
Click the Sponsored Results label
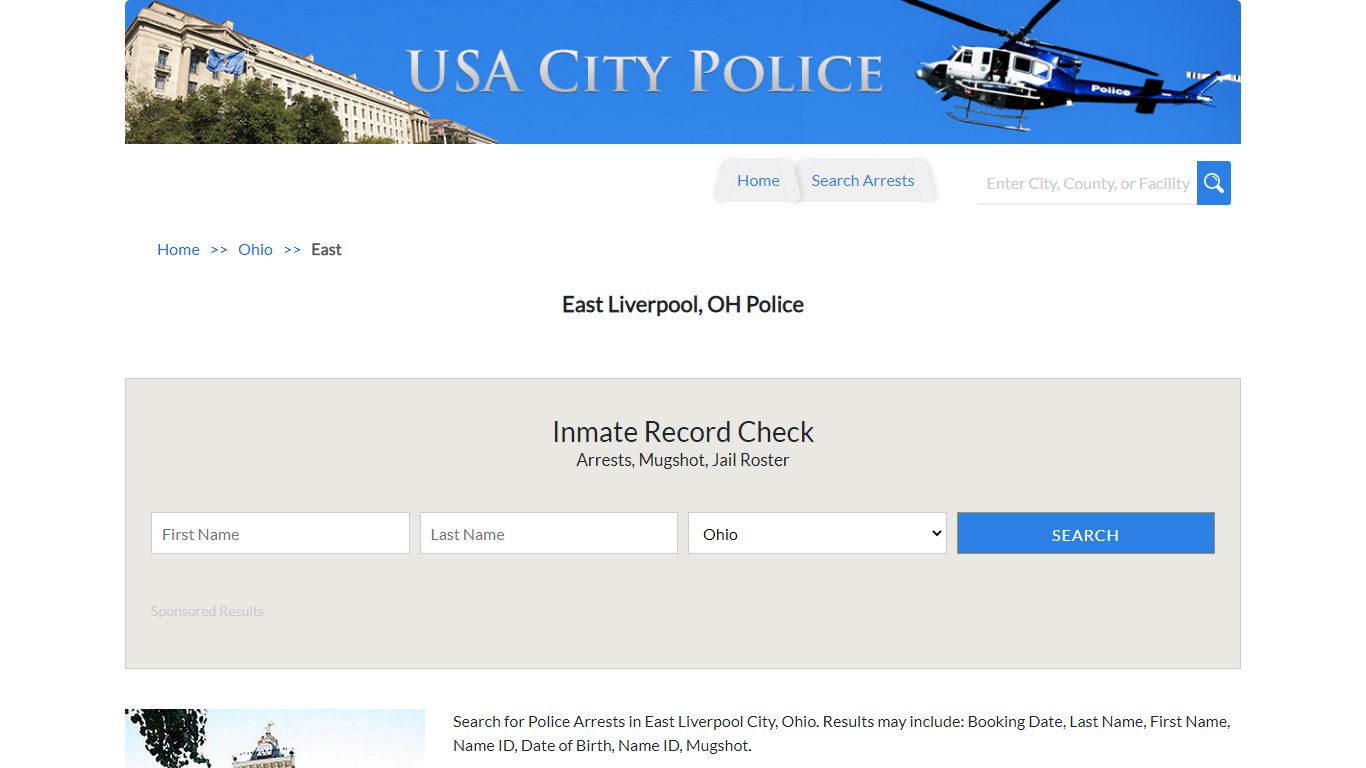[x=207, y=611]
